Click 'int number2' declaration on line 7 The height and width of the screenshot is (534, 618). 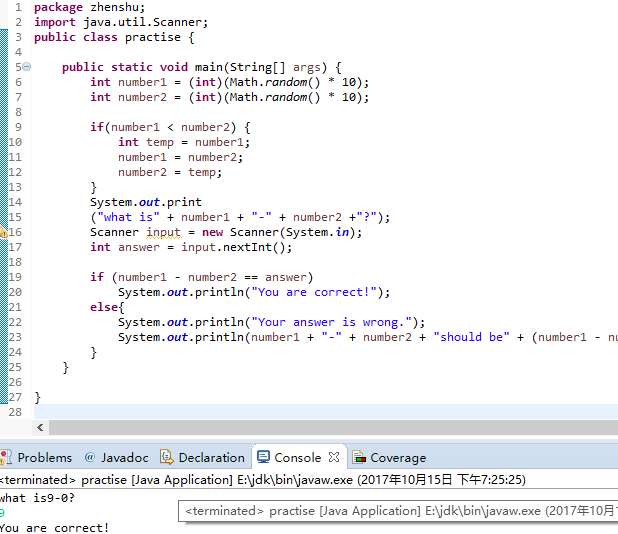(128, 97)
